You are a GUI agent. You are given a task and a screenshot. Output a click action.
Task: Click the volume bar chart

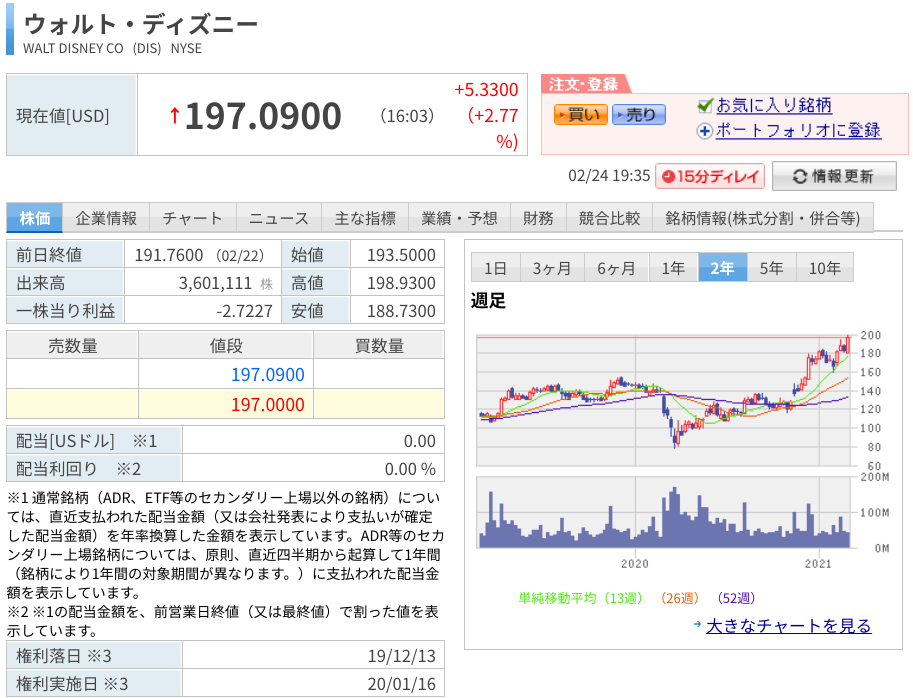tap(663, 512)
